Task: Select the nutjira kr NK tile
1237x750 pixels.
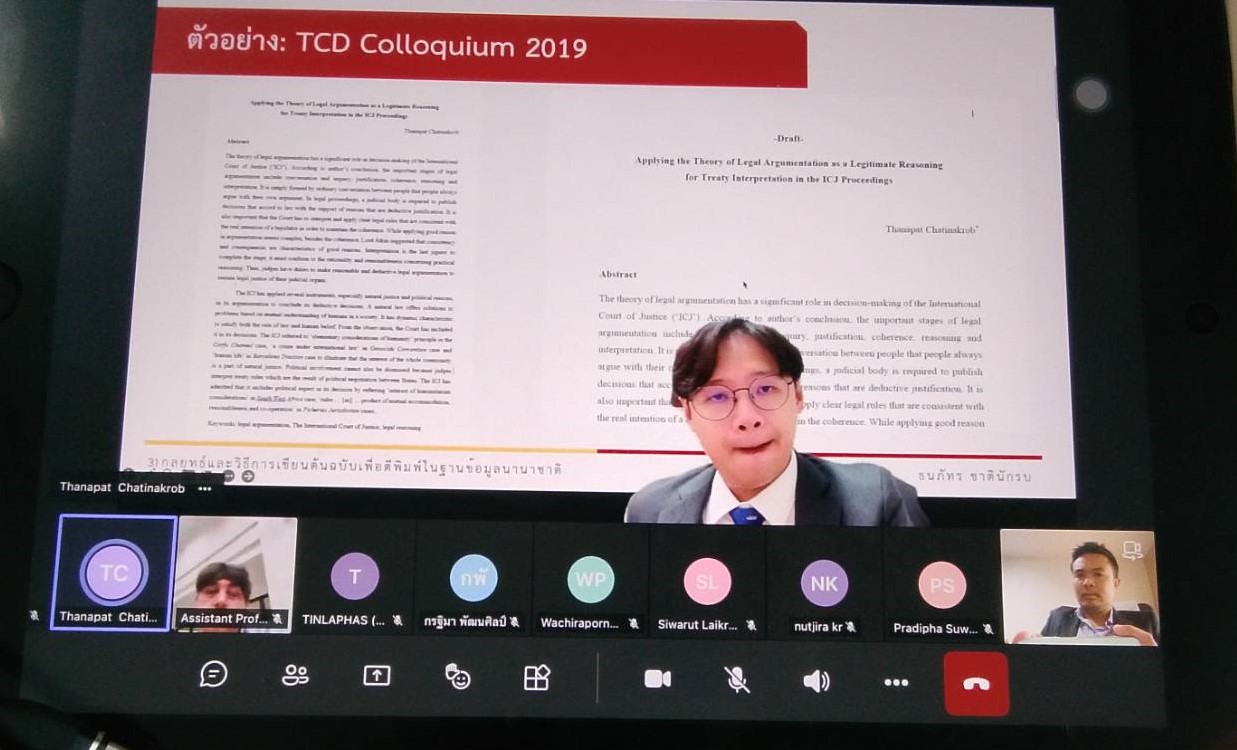Action: point(824,584)
